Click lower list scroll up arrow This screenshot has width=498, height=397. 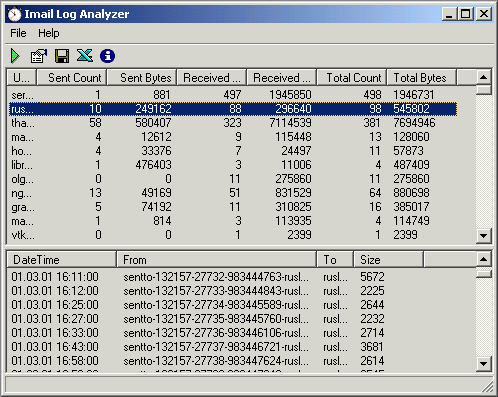tap(483, 259)
